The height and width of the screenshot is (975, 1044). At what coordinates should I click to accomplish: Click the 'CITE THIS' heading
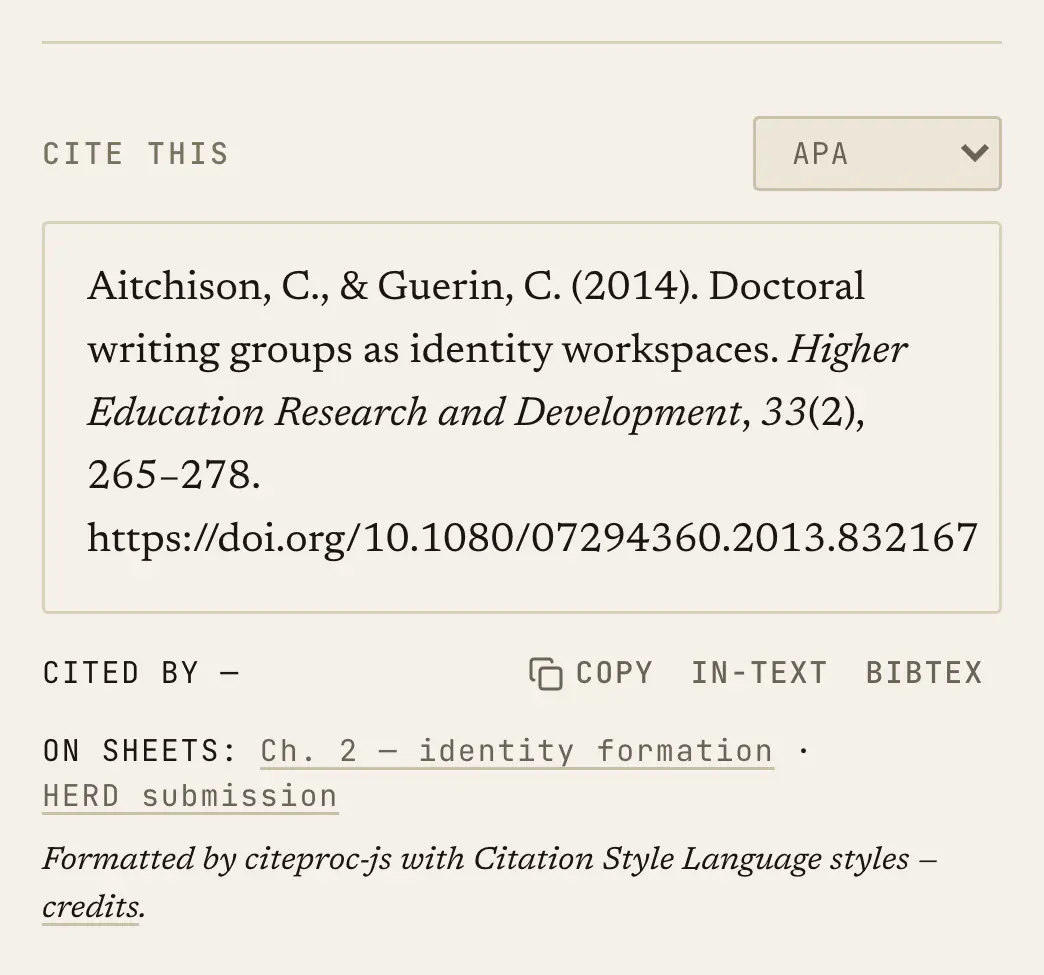pyautogui.click(x=136, y=154)
